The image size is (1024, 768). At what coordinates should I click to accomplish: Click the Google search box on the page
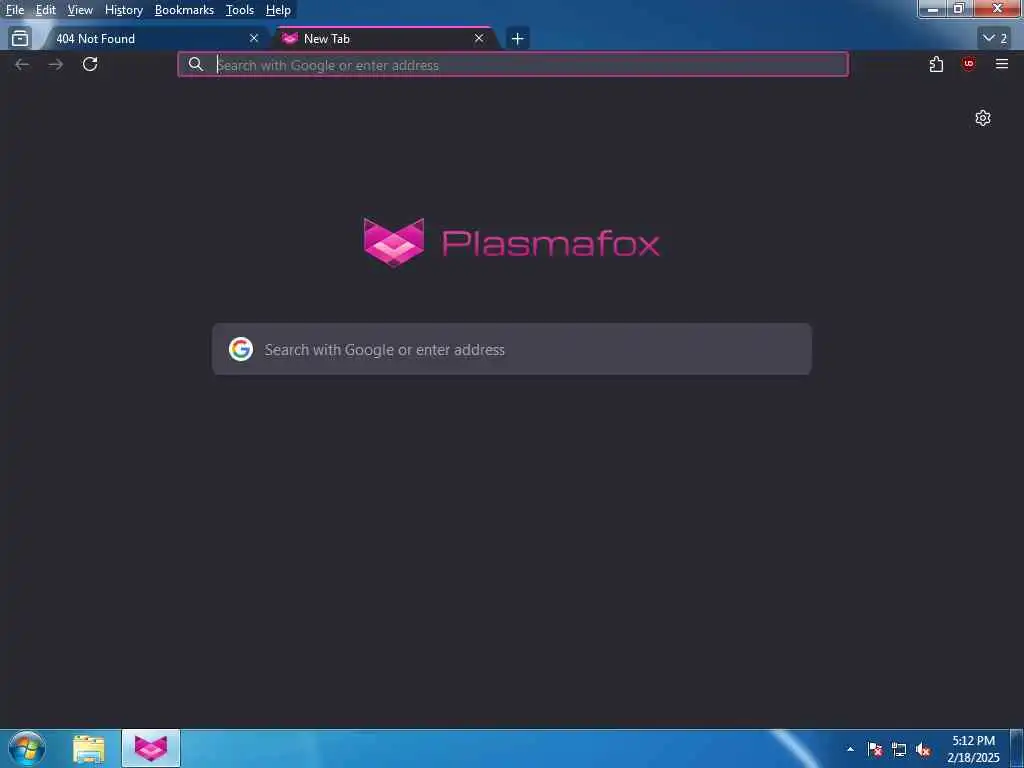tap(512, 349)
